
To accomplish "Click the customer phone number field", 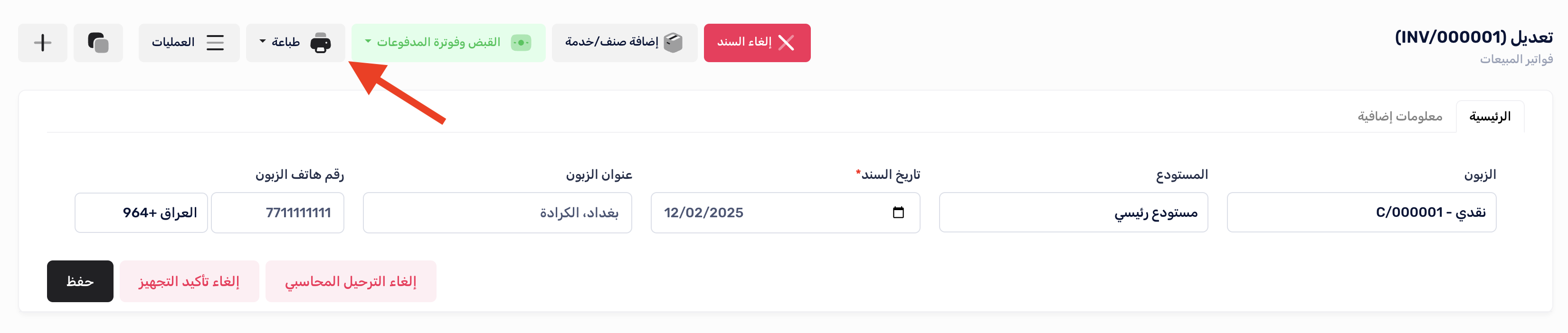I will (277, 213).
